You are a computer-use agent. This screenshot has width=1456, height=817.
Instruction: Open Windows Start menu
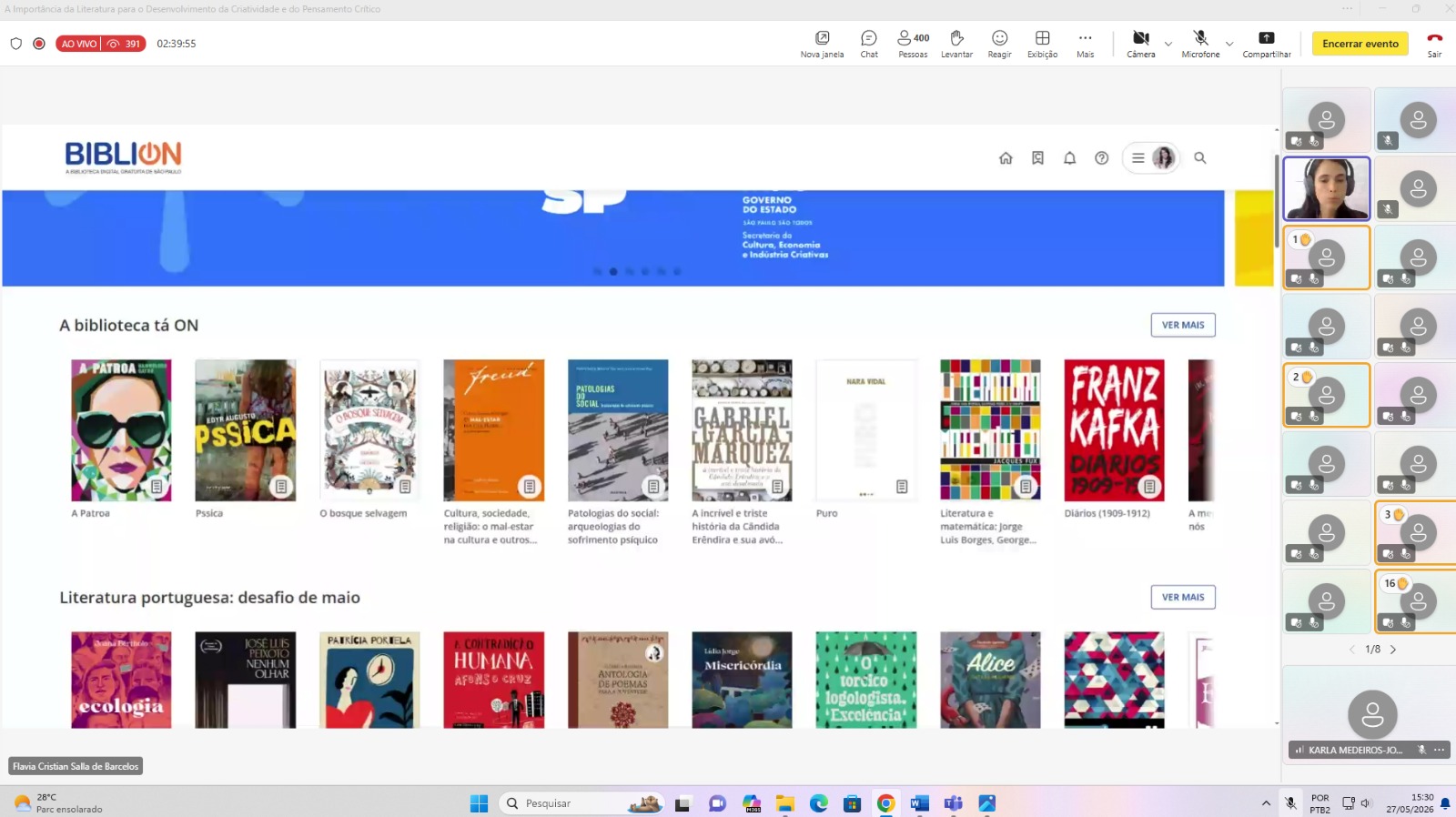[x=479, y=803]
